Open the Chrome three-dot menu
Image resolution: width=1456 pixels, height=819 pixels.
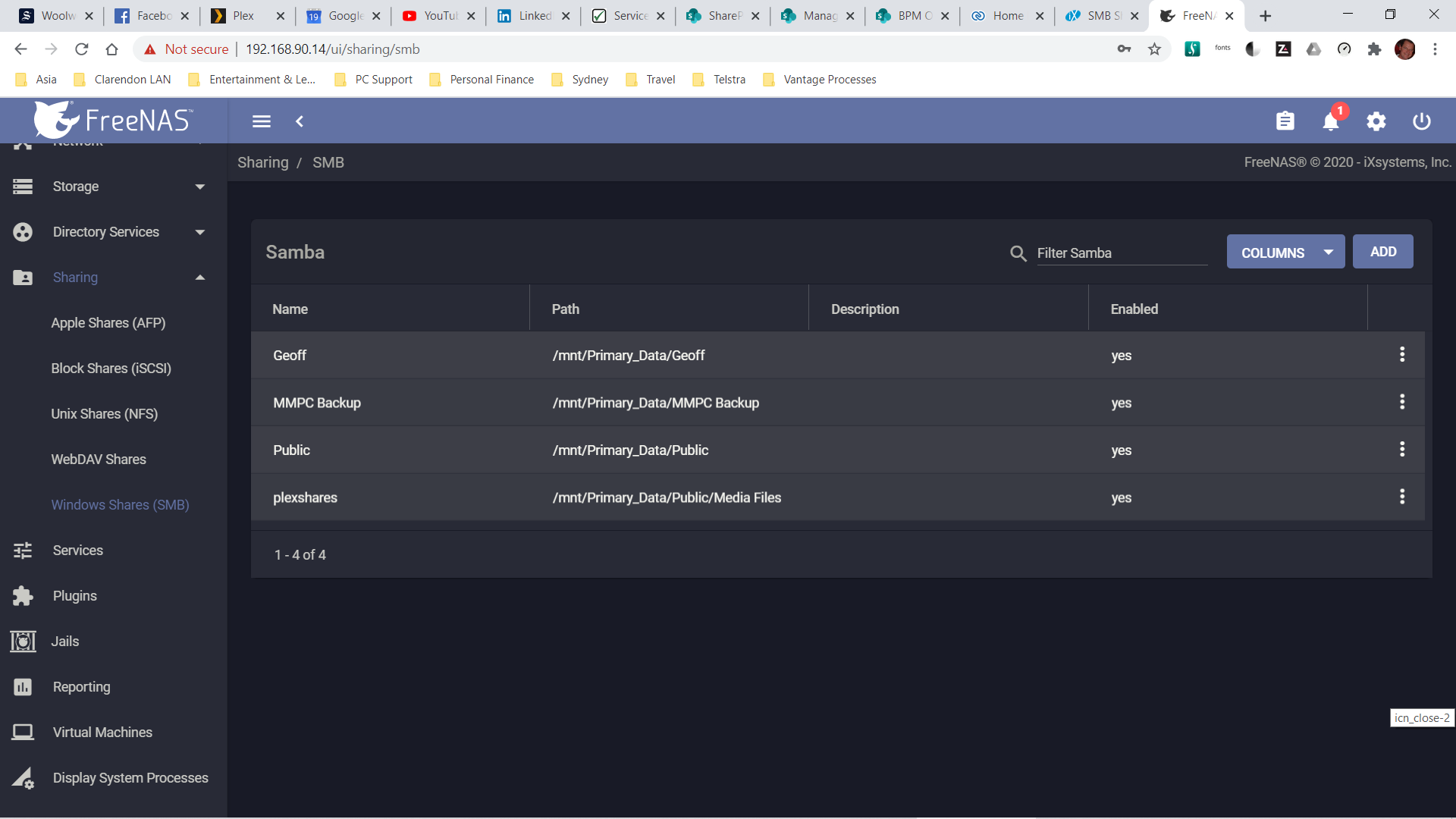[1435, 49]
